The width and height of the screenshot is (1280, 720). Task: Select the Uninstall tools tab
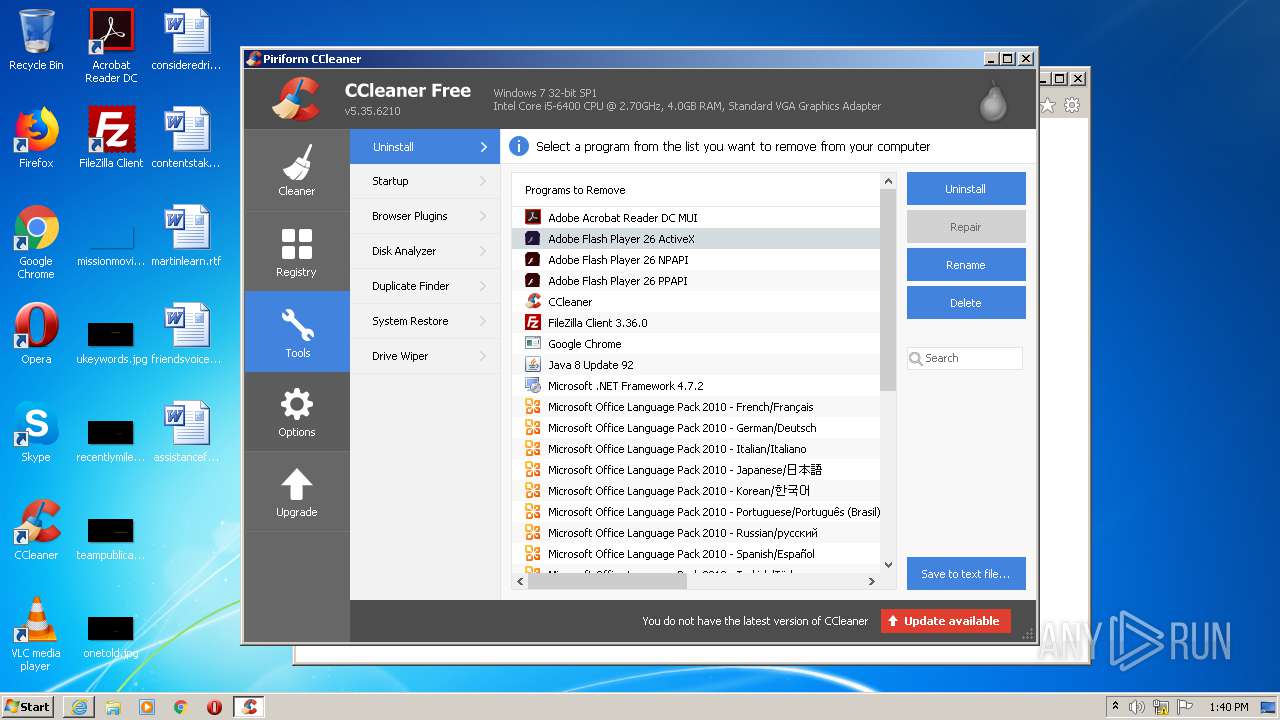(x=425, y=147)
